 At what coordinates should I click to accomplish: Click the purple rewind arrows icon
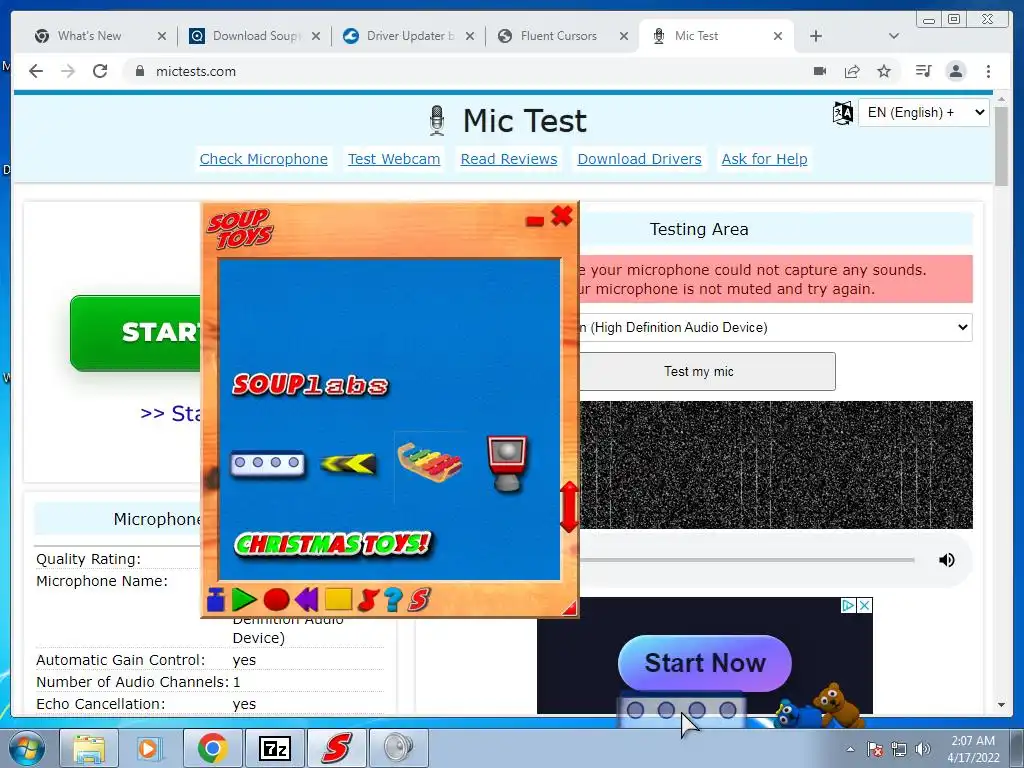tap(306, 599)
